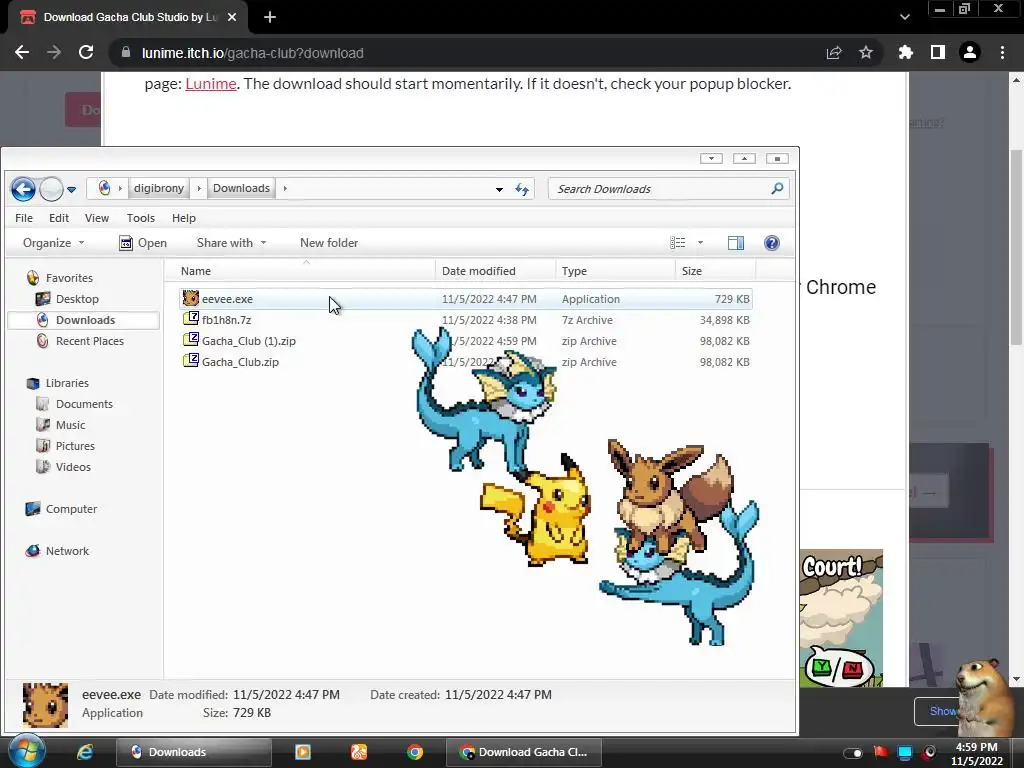This screenshot has height=768, width=1024.
Task: Expand address bar previous locations dropdown
Action: [x=499, y=189]
